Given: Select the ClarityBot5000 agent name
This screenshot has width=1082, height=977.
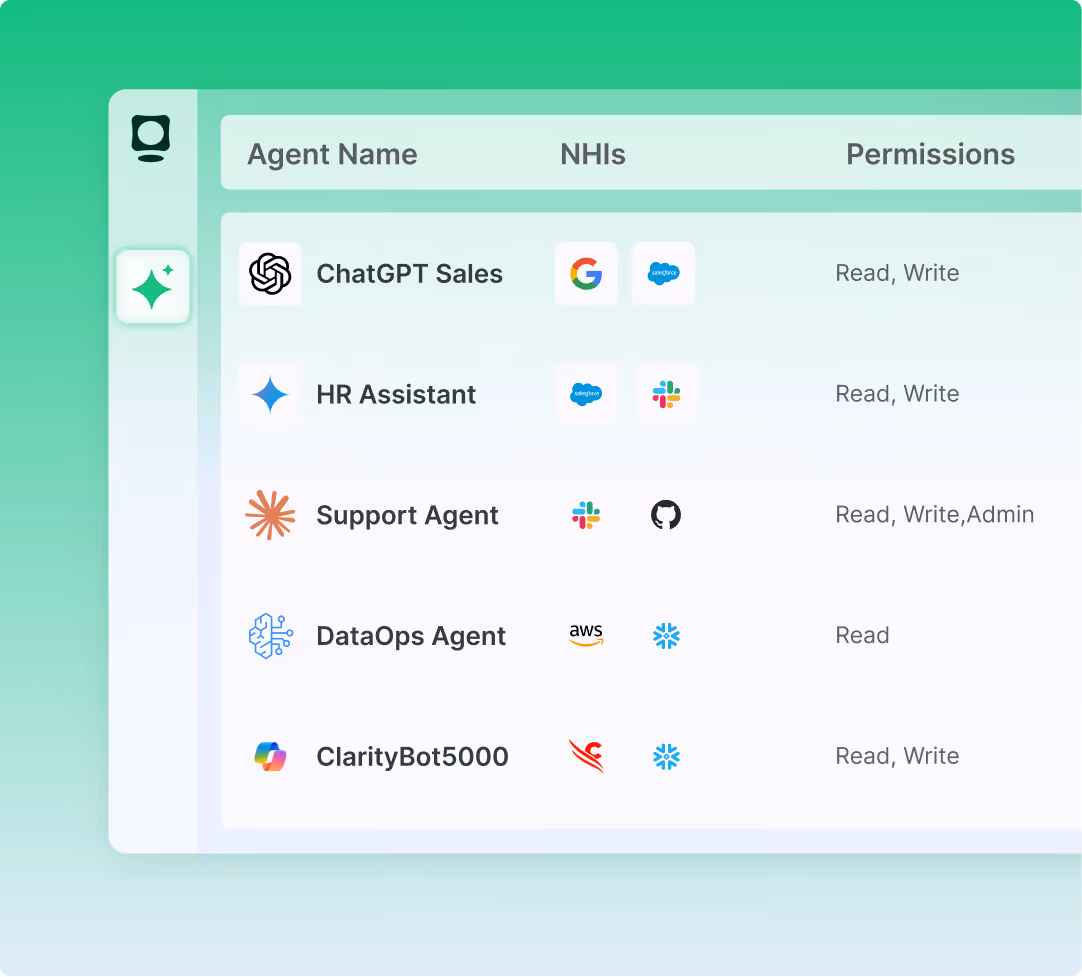Looking at the screenshot, I should [x=412, y=757].
